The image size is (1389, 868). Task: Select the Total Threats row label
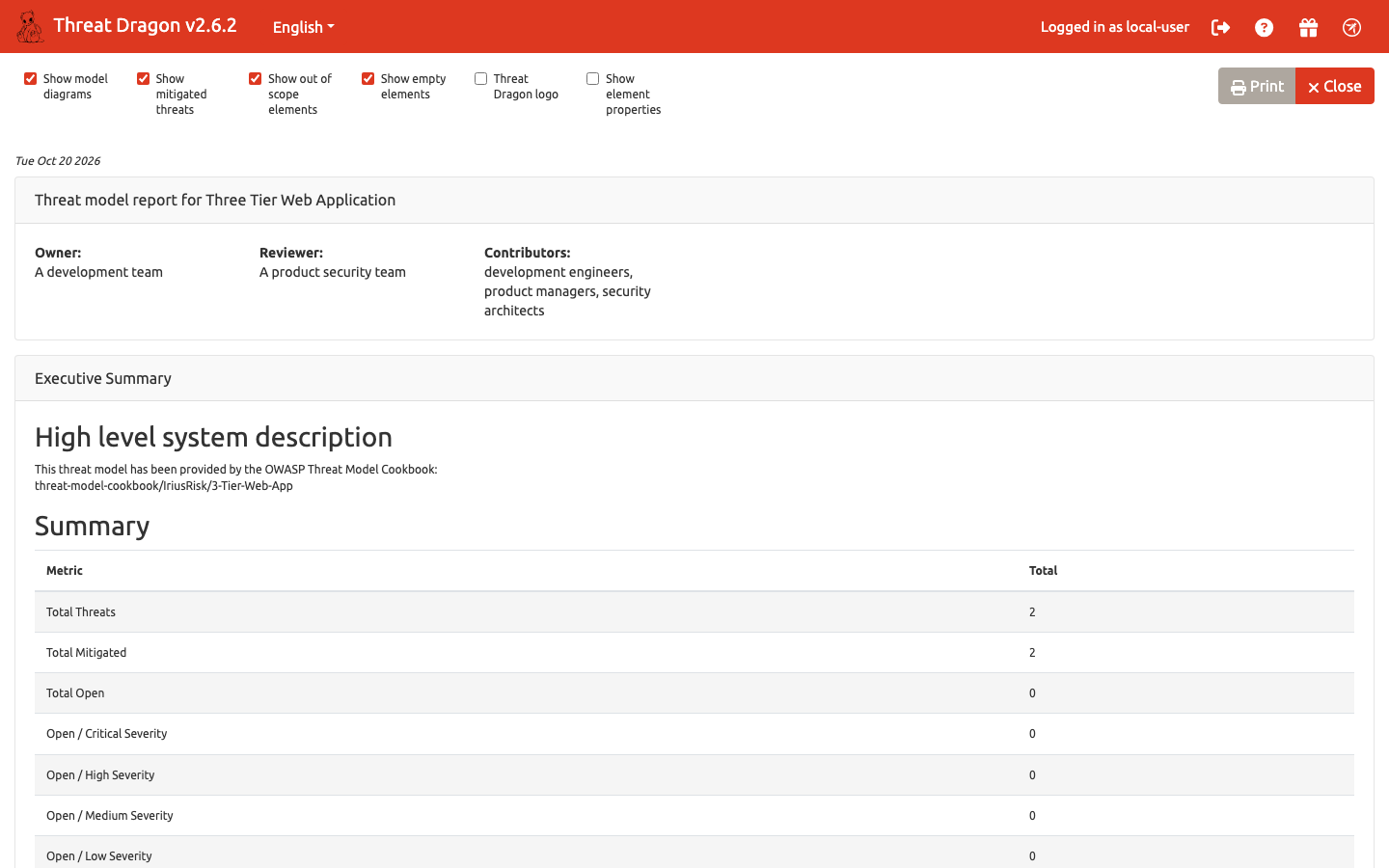click(x=81, y=612)
